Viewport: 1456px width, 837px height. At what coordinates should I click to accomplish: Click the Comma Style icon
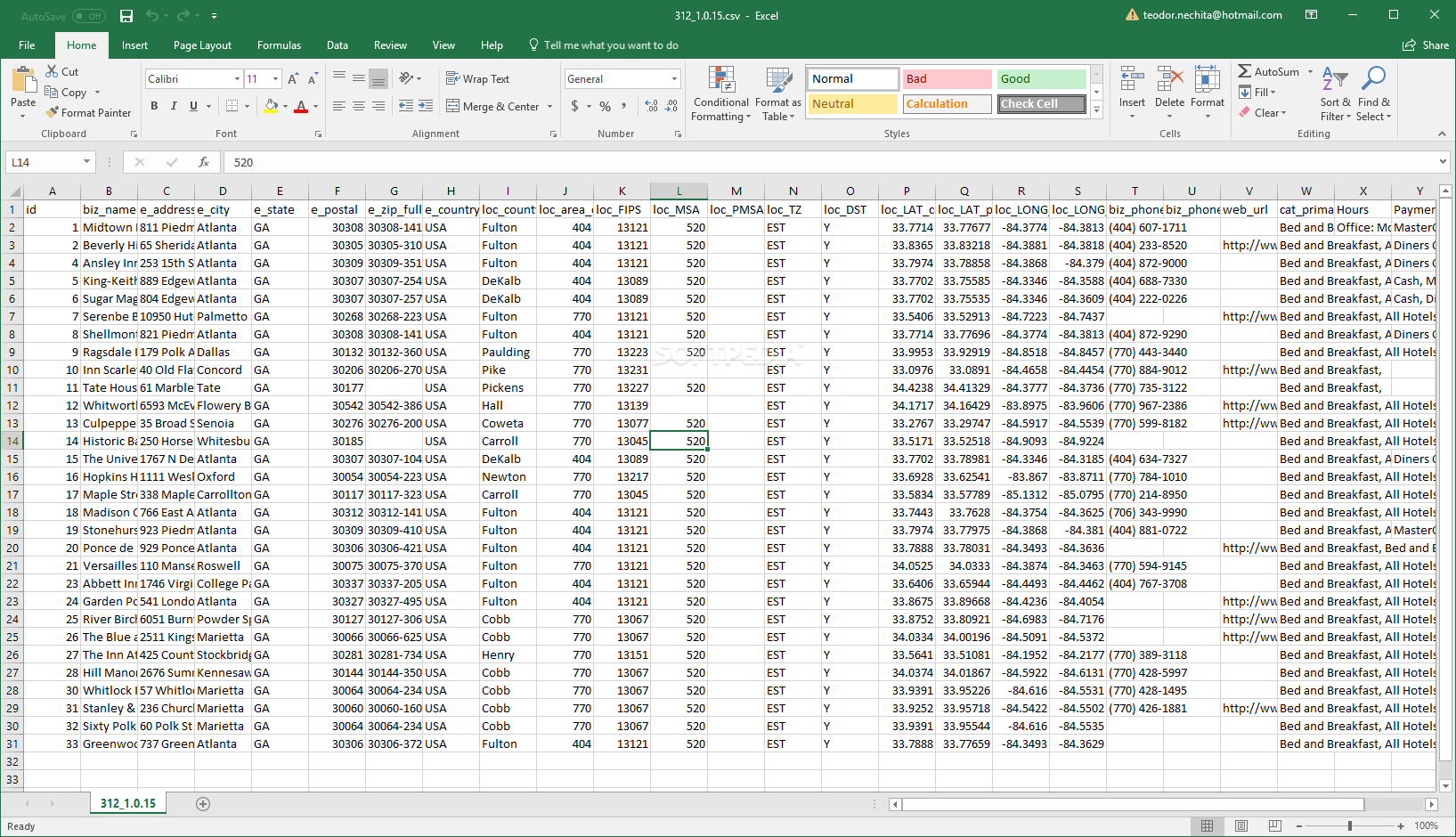click(624, 106)
